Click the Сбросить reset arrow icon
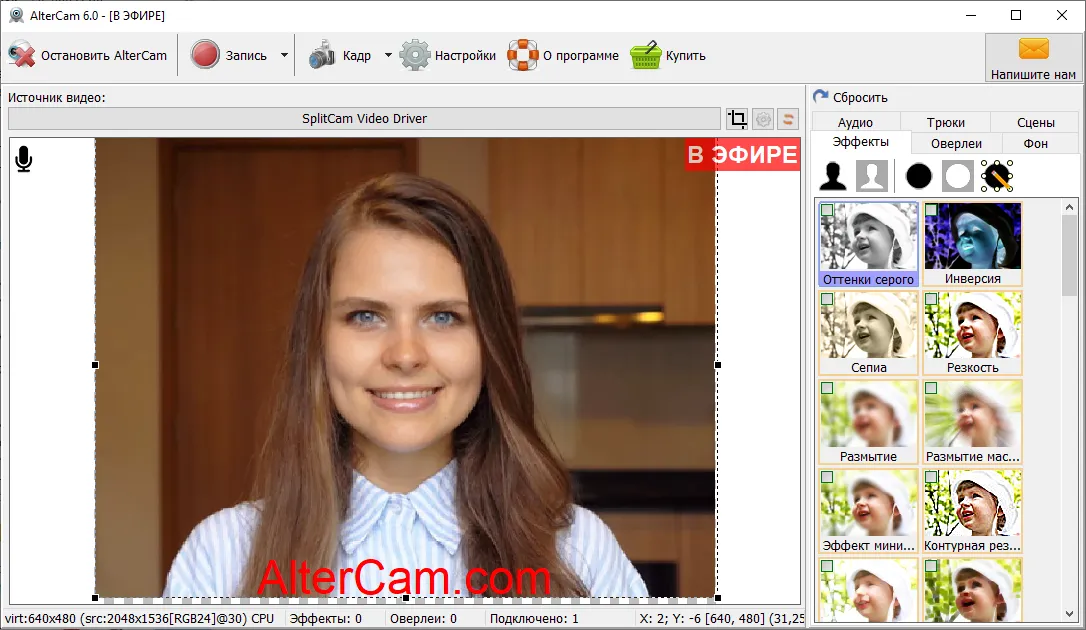The height and width of the screenshot is (630, 1086). tap(821, 97)
